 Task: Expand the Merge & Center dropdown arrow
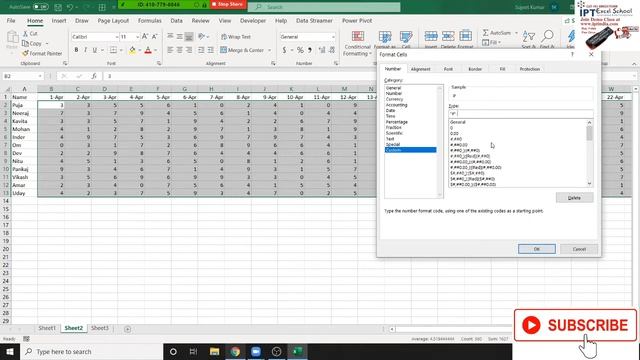269,50
